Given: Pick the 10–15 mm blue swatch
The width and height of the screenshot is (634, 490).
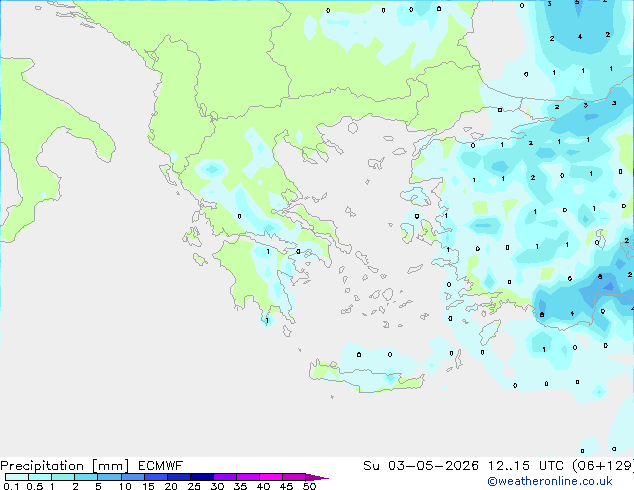Looking at the screenshot, I should (x=132, y=477).
